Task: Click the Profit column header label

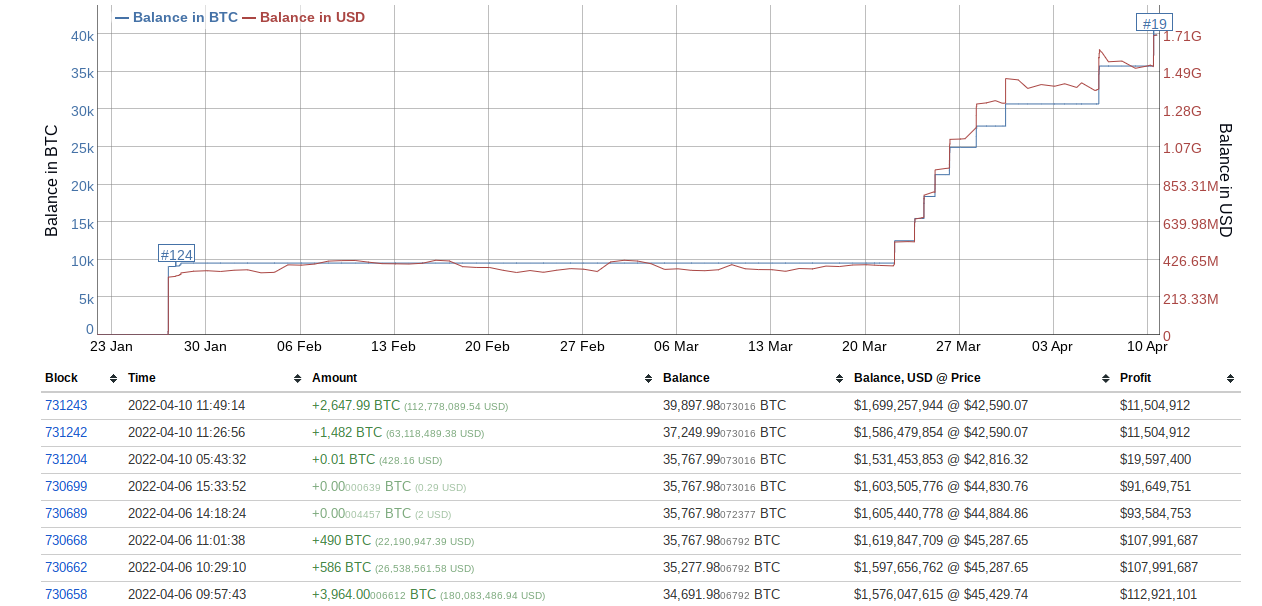Action: coord(1135,378)
